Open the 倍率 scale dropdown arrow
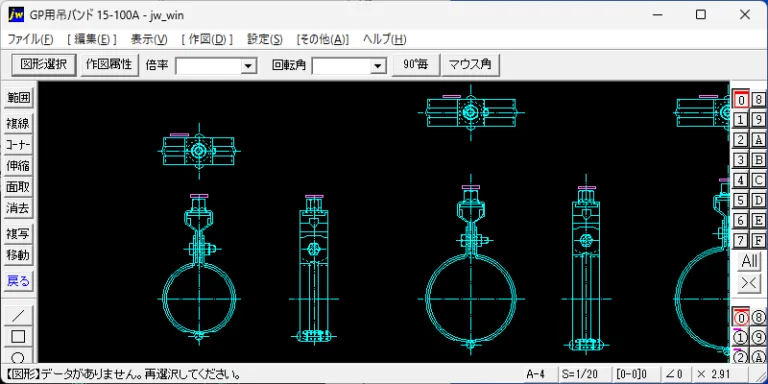768x384 pixels. pyautogui.click(x=249, y=66)
